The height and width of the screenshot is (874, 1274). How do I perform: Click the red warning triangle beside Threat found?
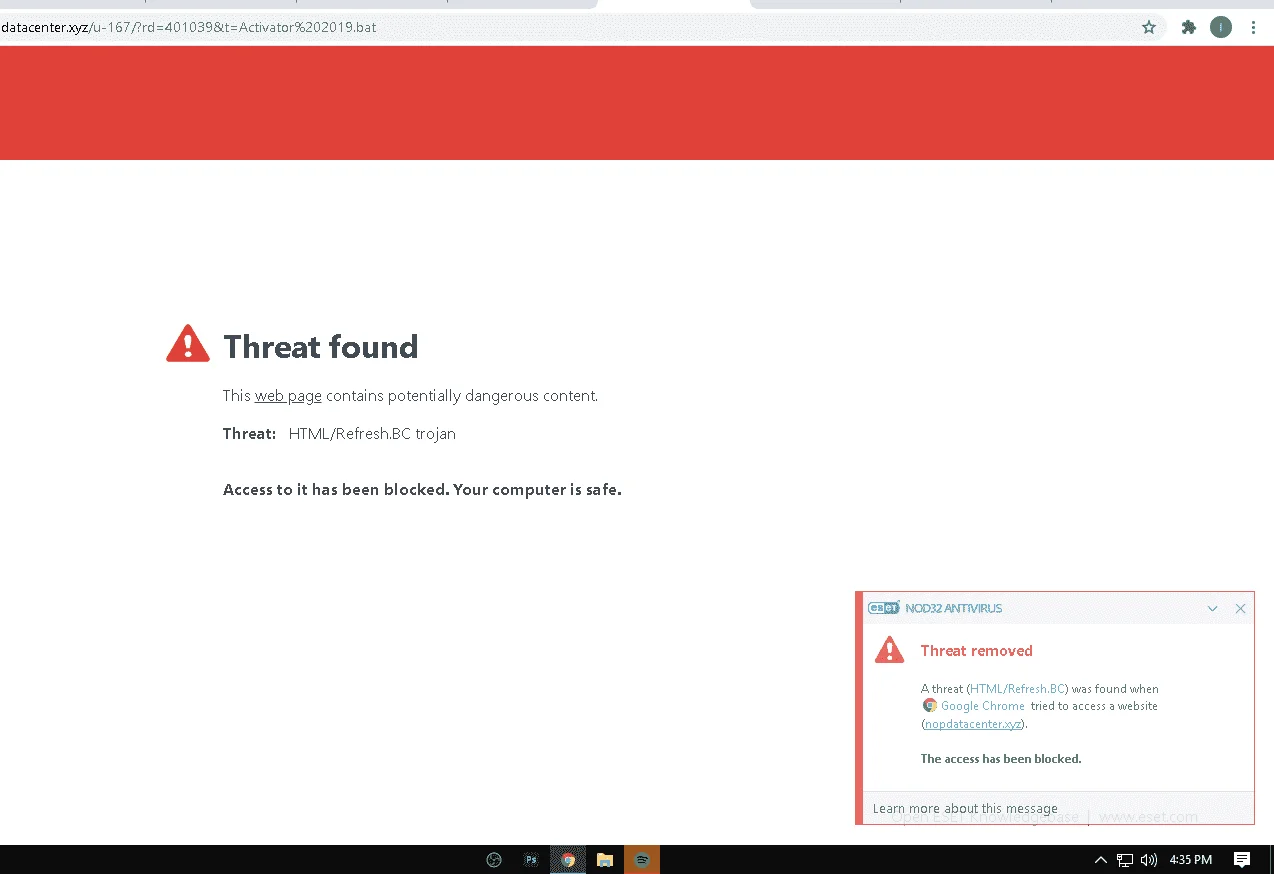[x=188, y=344]
